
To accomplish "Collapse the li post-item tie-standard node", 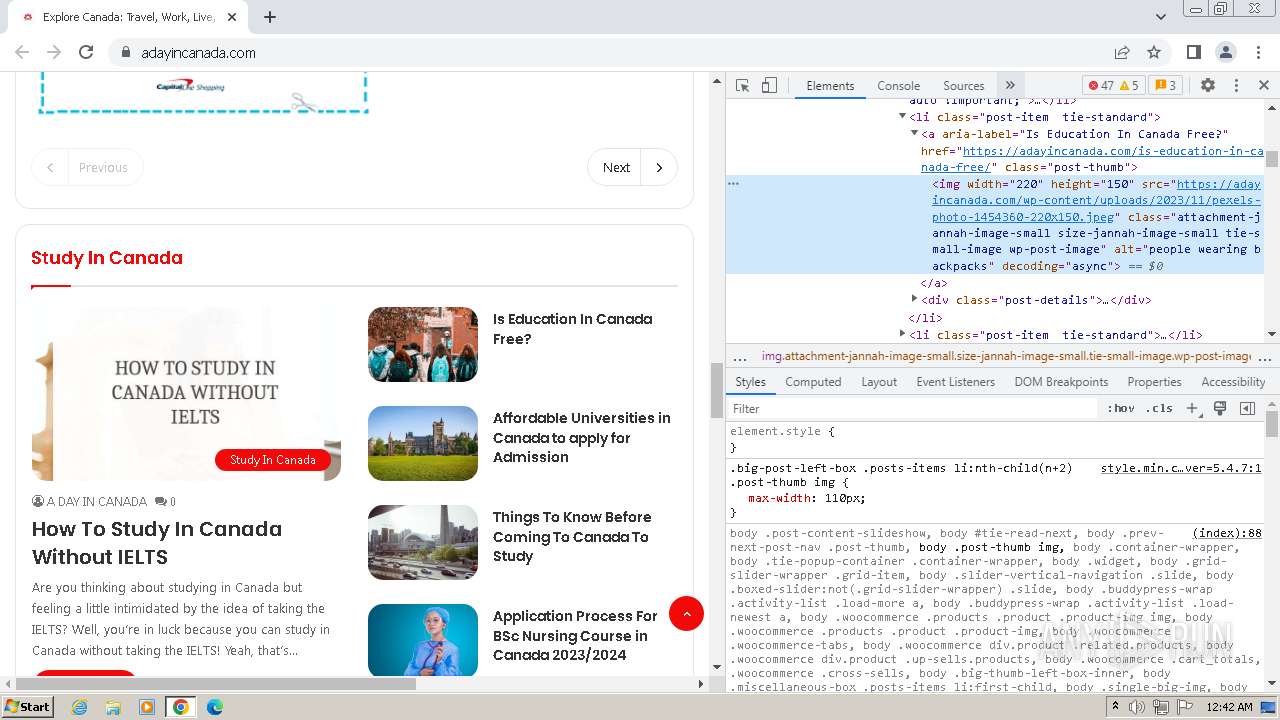I will (902, 117).
